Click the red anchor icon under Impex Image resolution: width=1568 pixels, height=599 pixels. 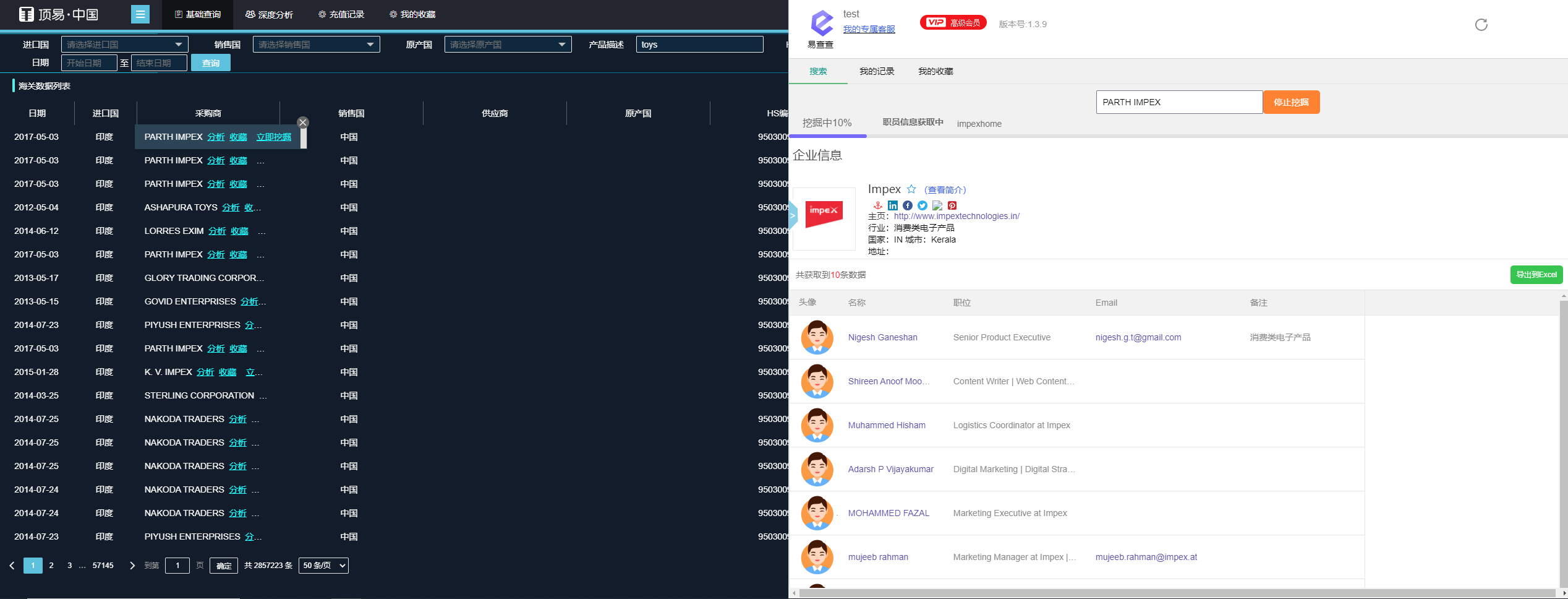click(877, 205)
